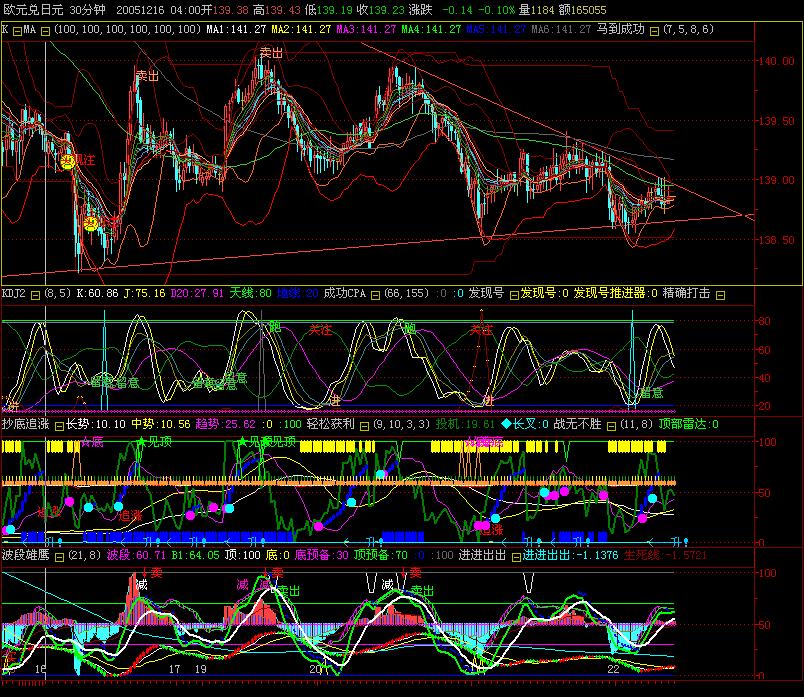Viewport: 804px width, 697px height.
Task: Open the box icon after 发现号 indicator name
Action: coord(514,295)
